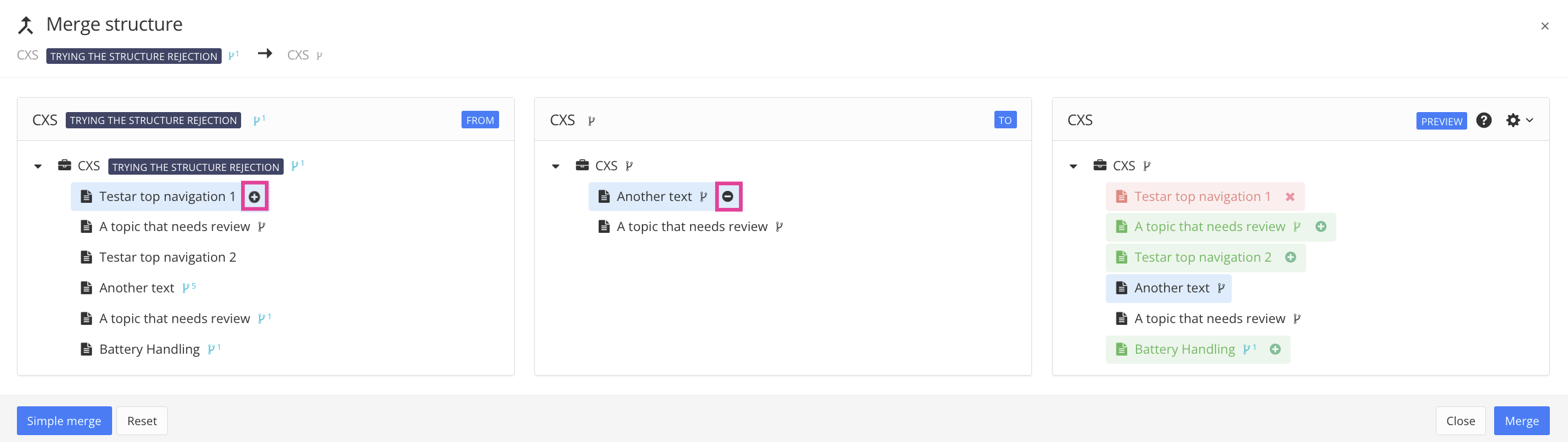
Task: Select Battery Handling in FROM panel
Action: click(149, 349)
